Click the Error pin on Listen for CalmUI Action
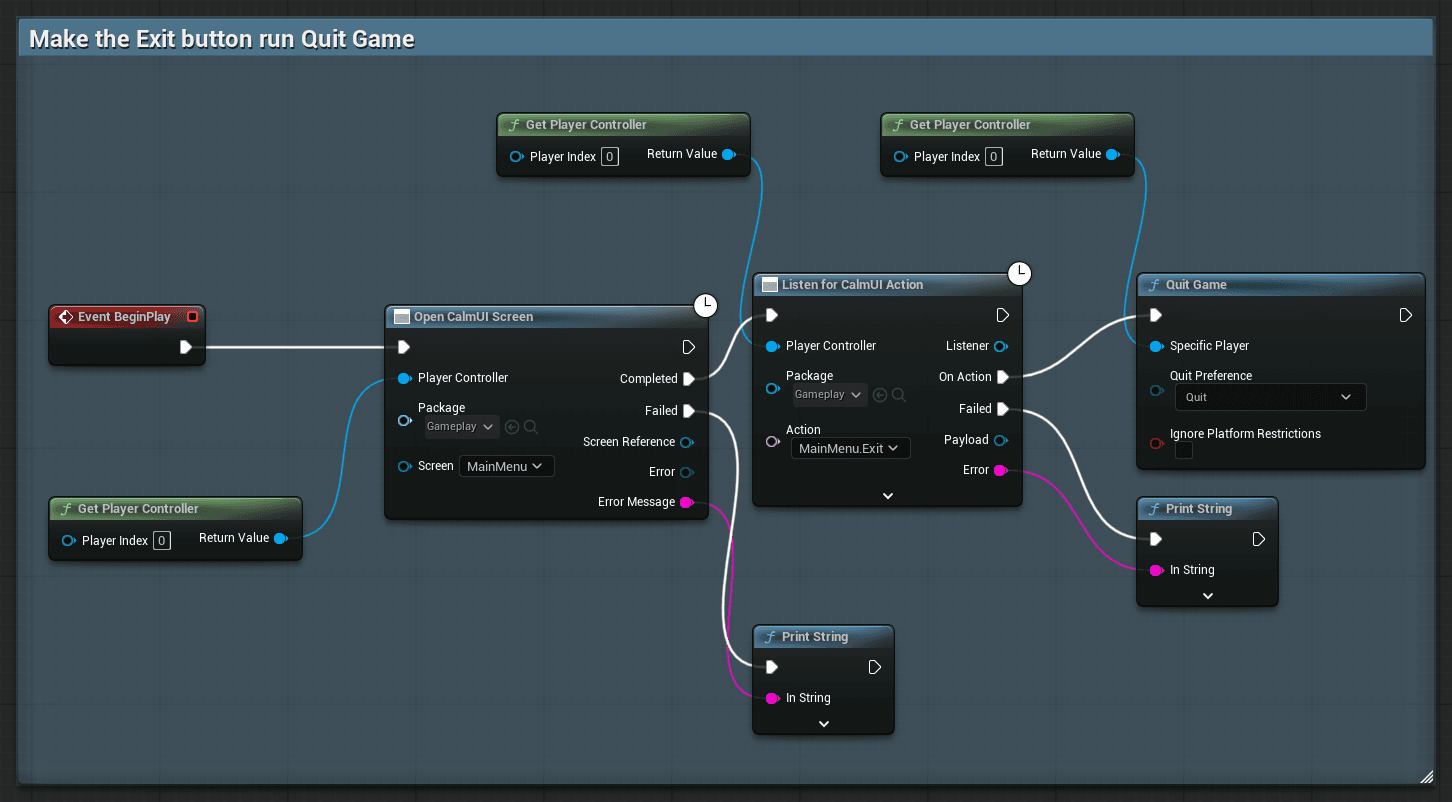This screenshot has height=802, width=1452. (1001, 470)
